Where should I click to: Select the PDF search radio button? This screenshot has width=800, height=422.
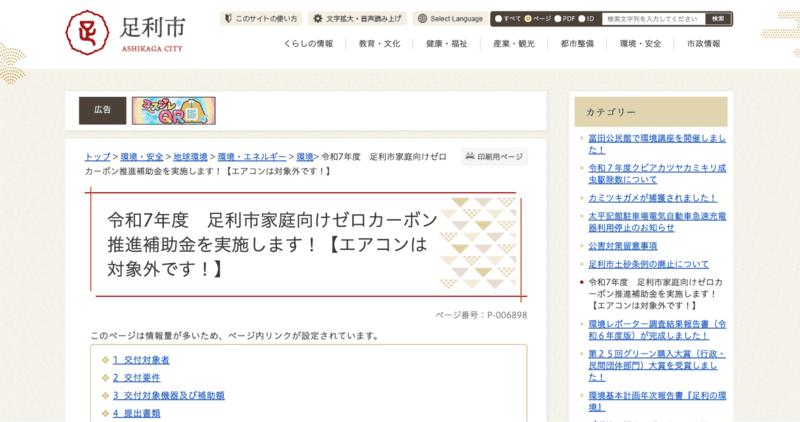click(555, 19)
